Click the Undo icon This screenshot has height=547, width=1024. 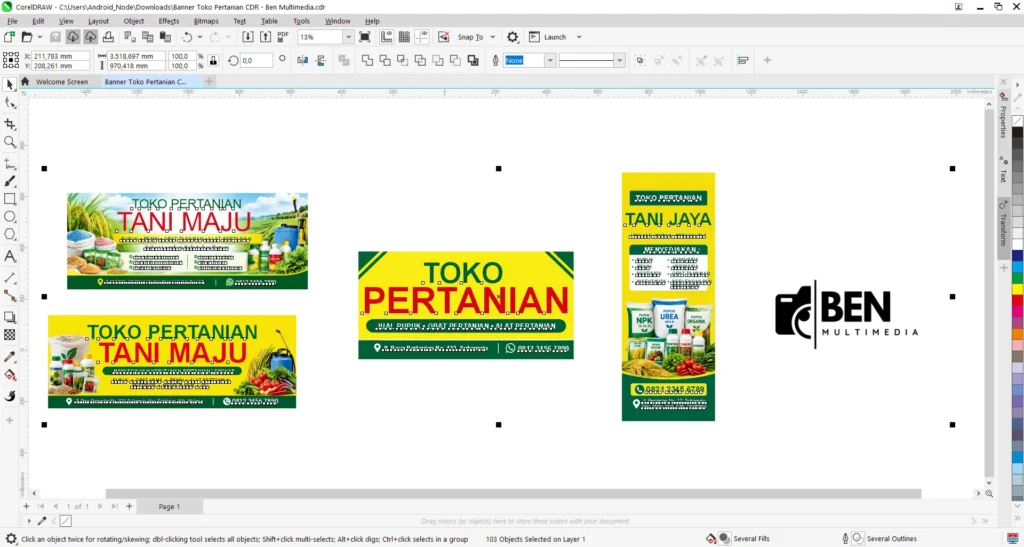187,37
